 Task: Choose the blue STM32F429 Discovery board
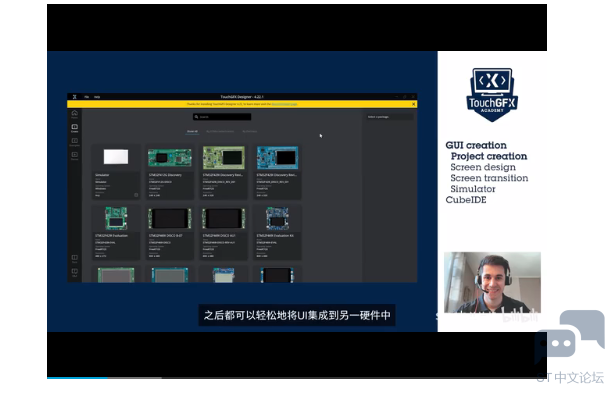[x=277, y=158]
